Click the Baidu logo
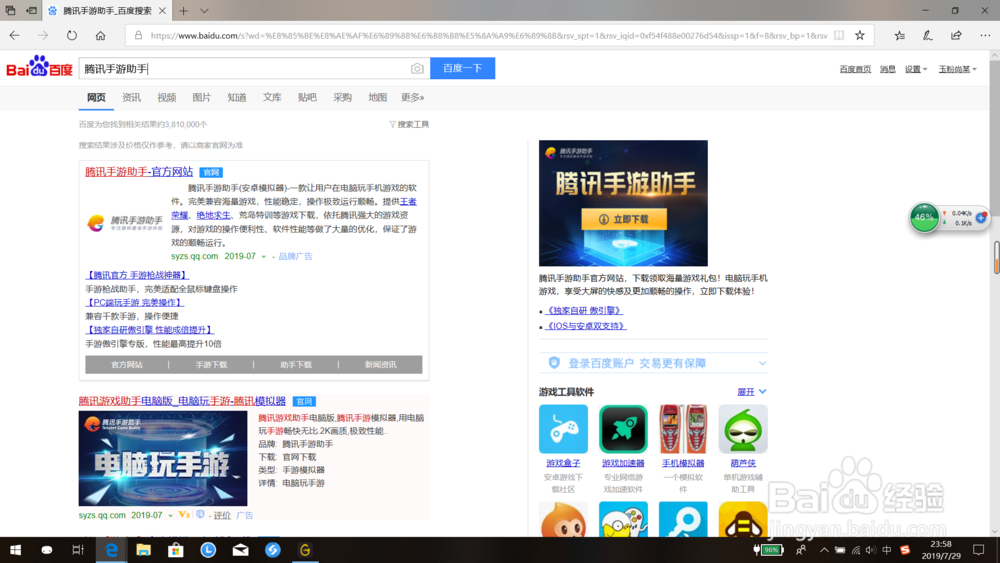The image size is (1000, 563). [40, 66]
